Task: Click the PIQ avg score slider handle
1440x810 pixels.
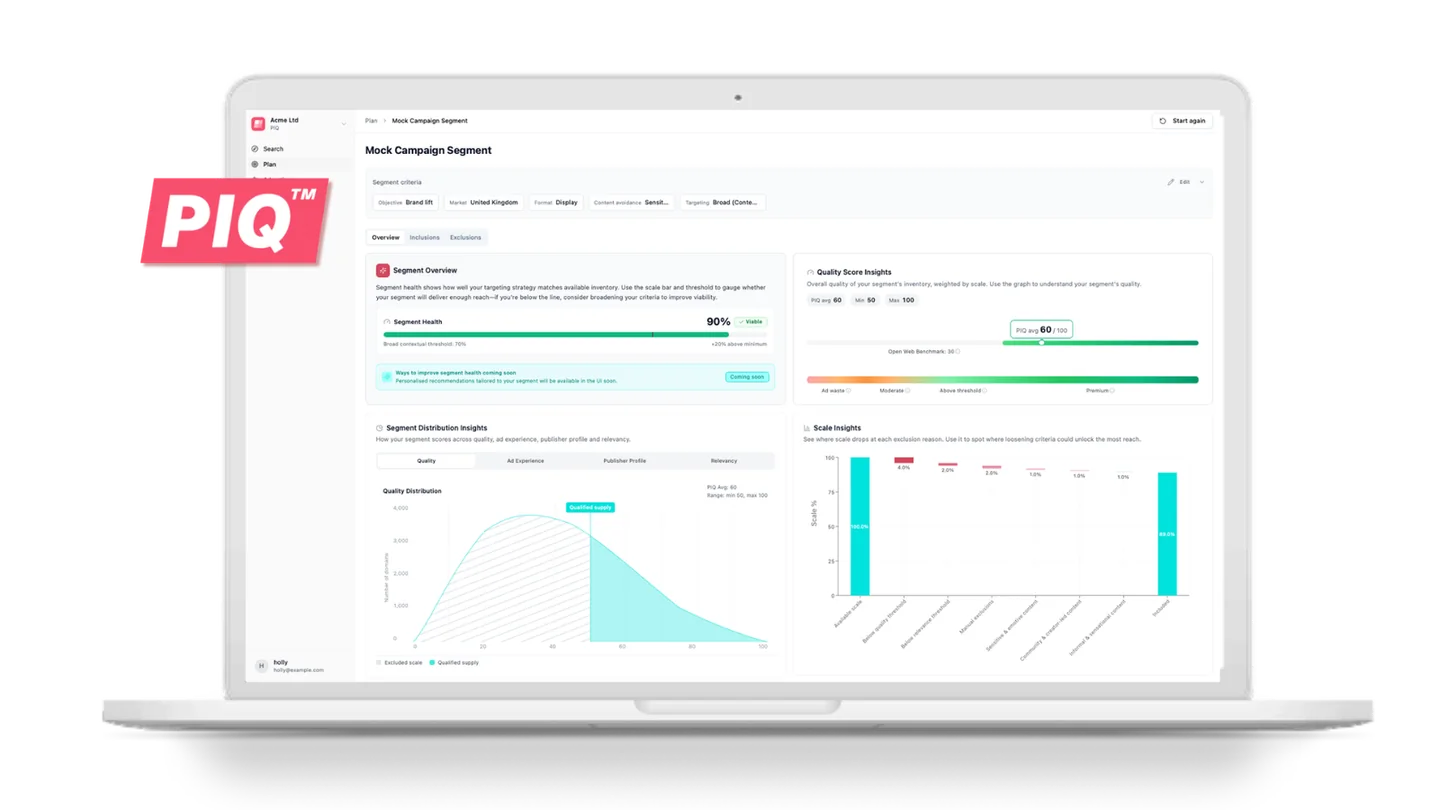Action: 1041,343
